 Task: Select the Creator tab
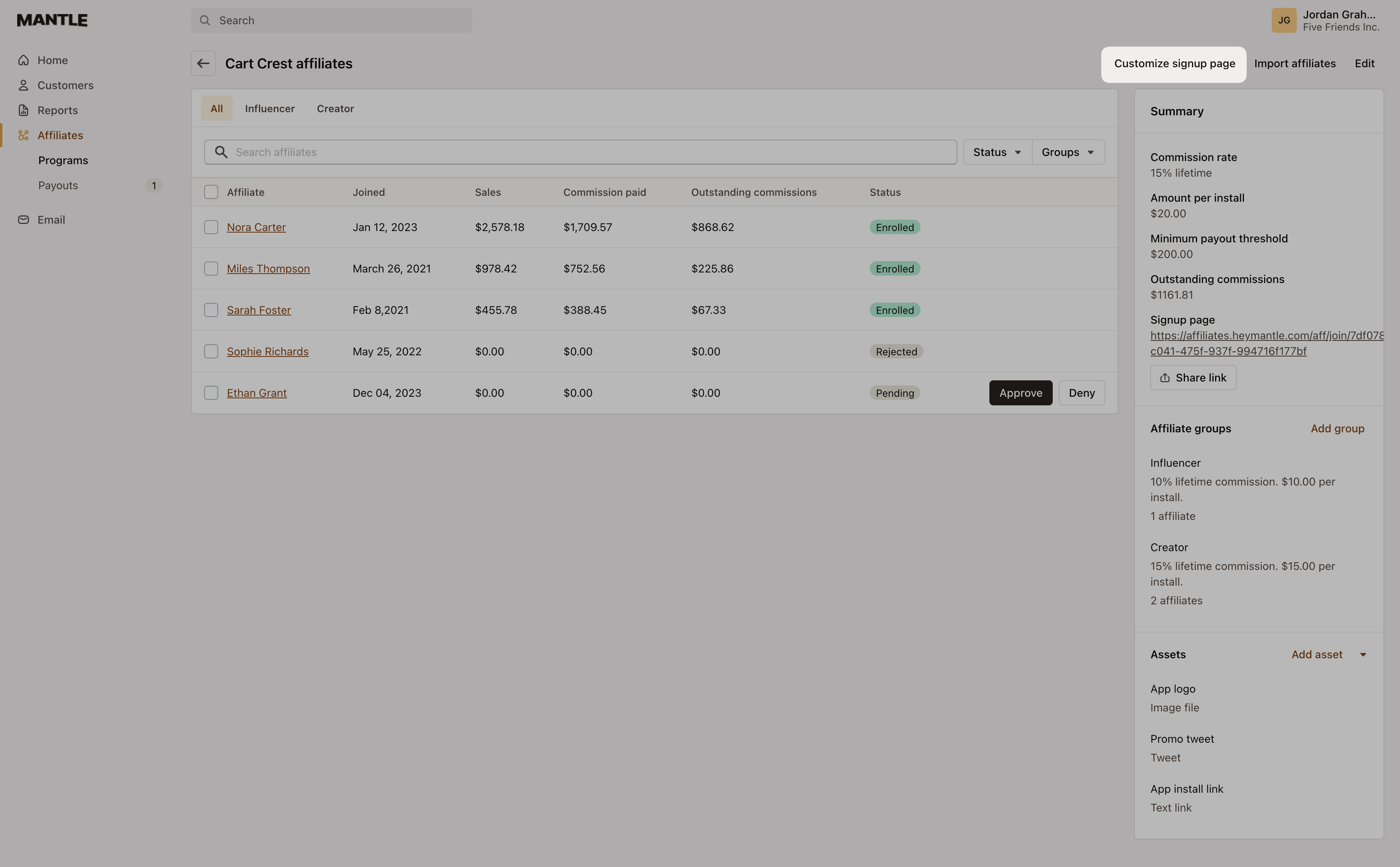[x=335, y=108]
